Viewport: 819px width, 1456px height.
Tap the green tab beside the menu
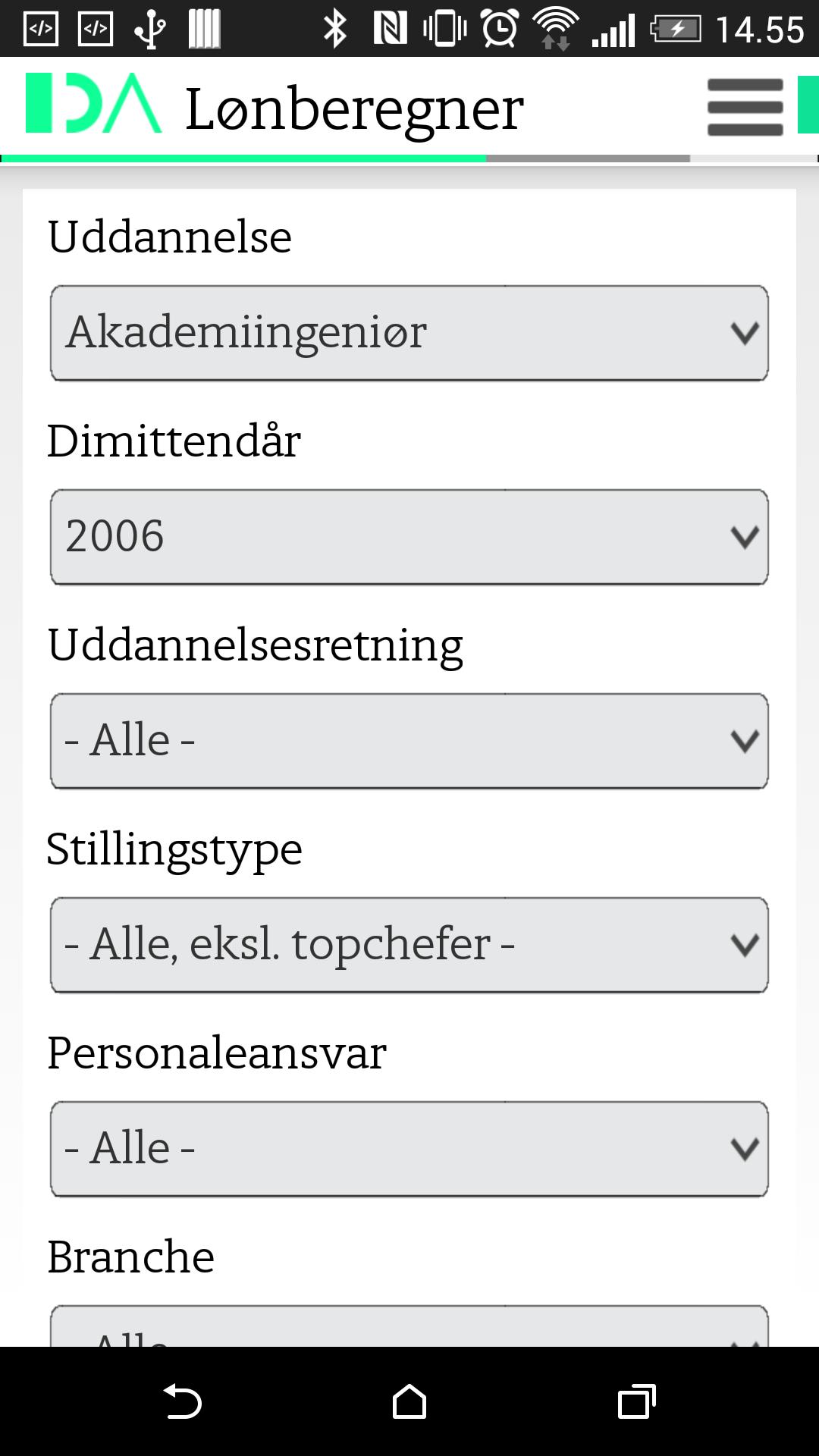click(x=808, y=105)
